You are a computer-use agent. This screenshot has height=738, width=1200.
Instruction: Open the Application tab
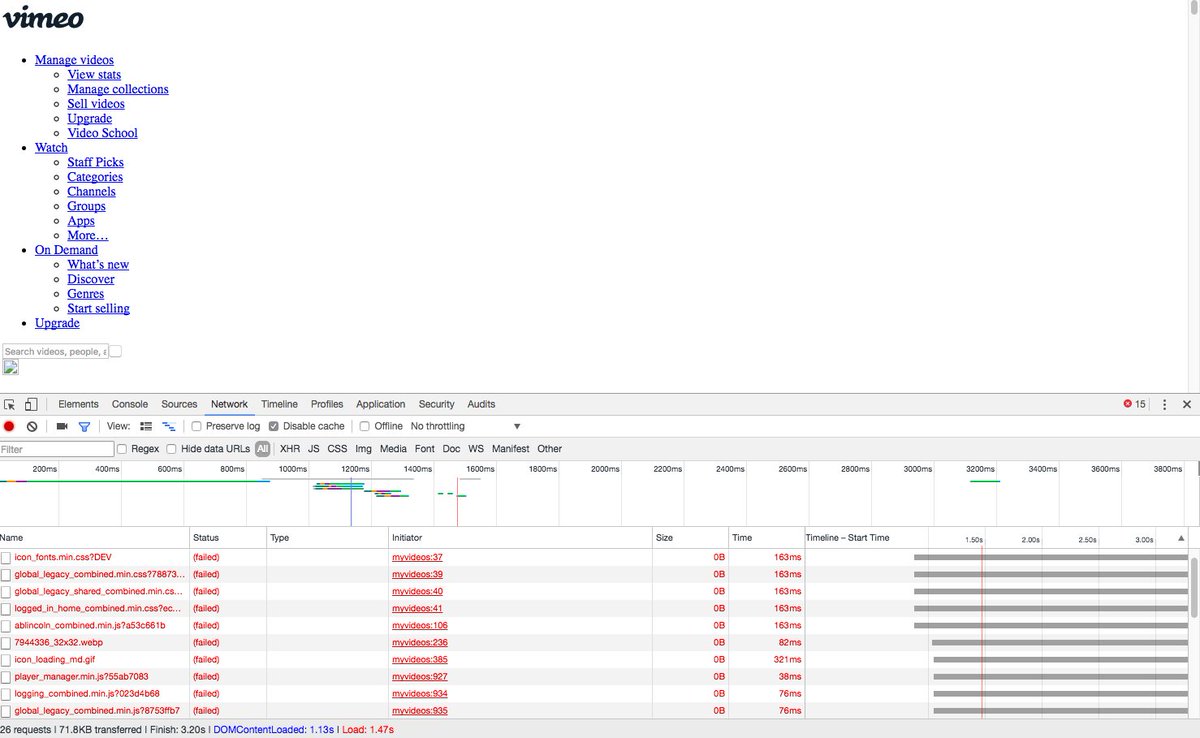tap(381, 405)
